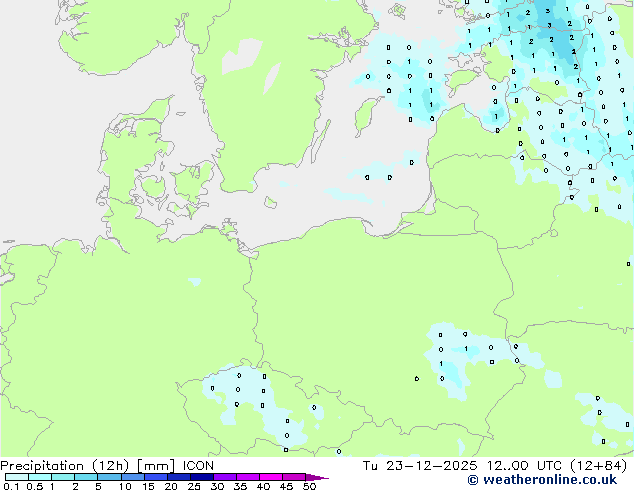Pick the 5–10 mm legend color swatch
634x490 pixels.
[x=109, y=477]
